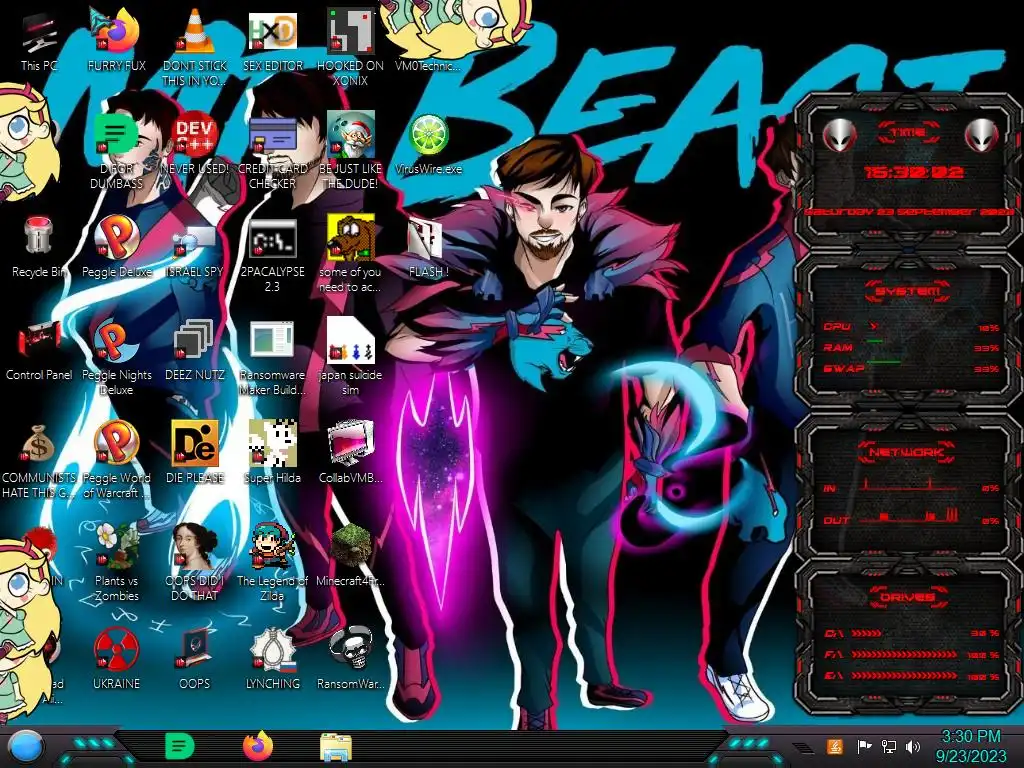Viewport: 1024px width, 768px height.
Task: Click the digital clock readout in the widget
Action: [x=914, y=172]
